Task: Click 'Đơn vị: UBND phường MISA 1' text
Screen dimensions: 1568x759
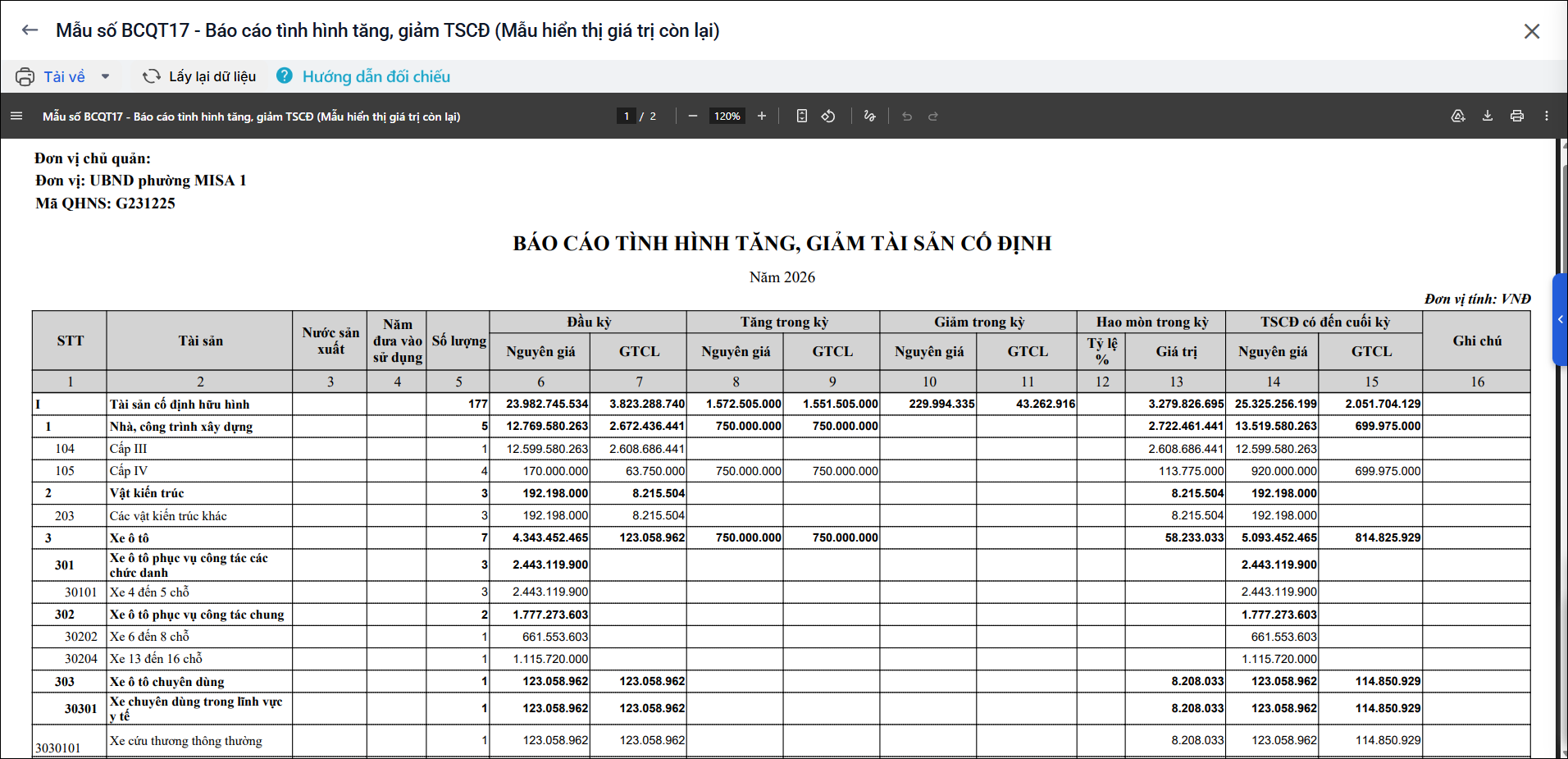Action: click(x=141, y=181)
